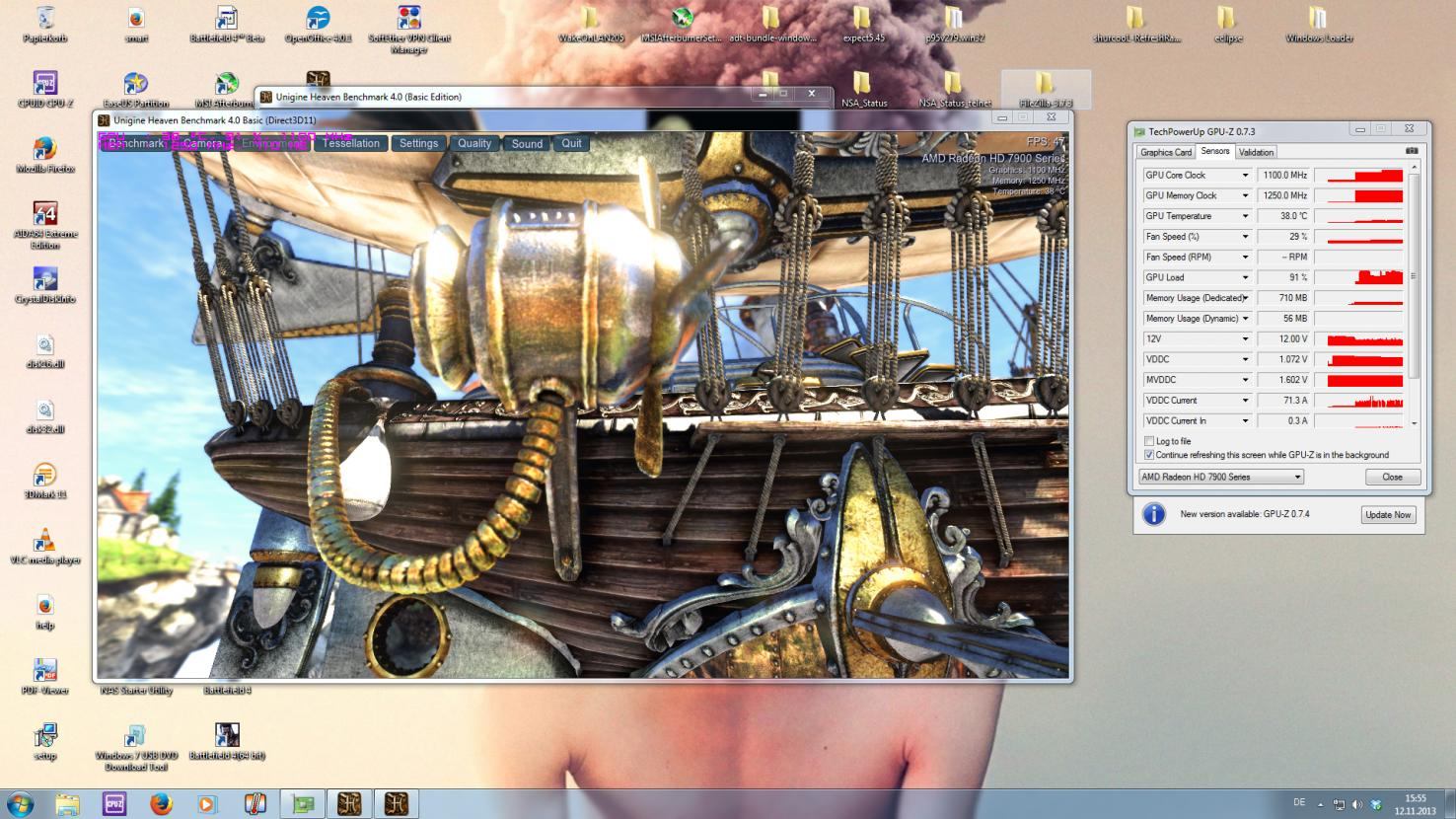This screenshot has width=1456, height=819.
Task: Open the 12V sensor dropdown
Action: click(1245, 339)
